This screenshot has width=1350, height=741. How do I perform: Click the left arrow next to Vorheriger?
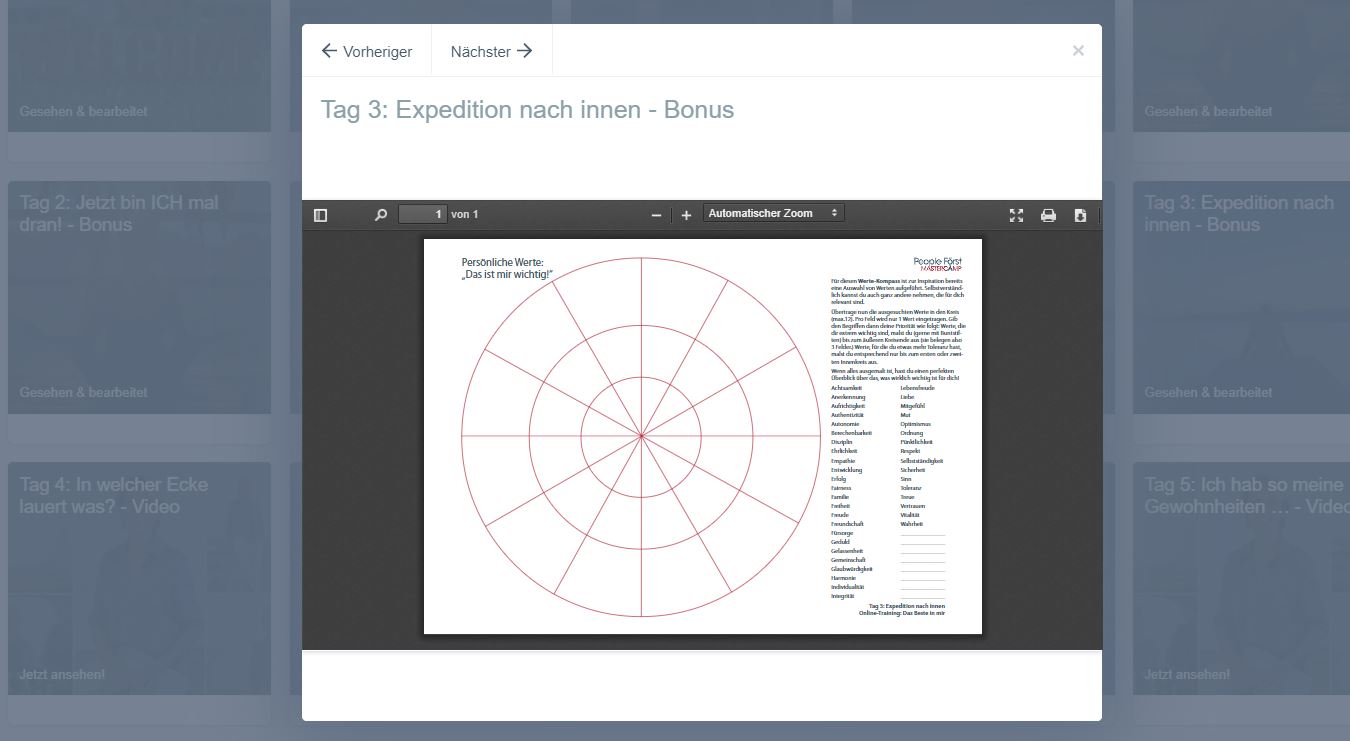click(329, 51)
